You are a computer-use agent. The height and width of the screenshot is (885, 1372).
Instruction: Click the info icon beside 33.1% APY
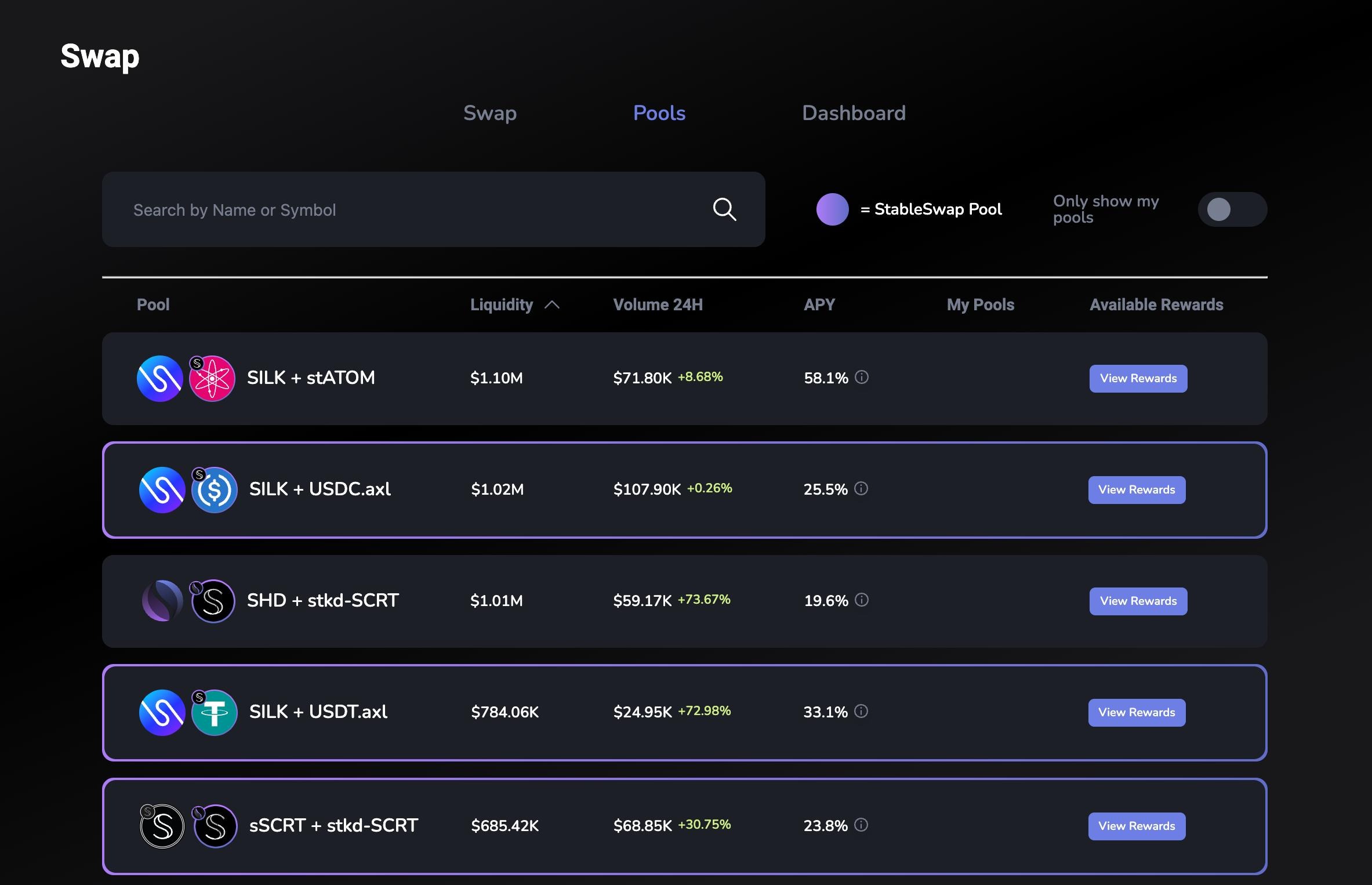861,712
